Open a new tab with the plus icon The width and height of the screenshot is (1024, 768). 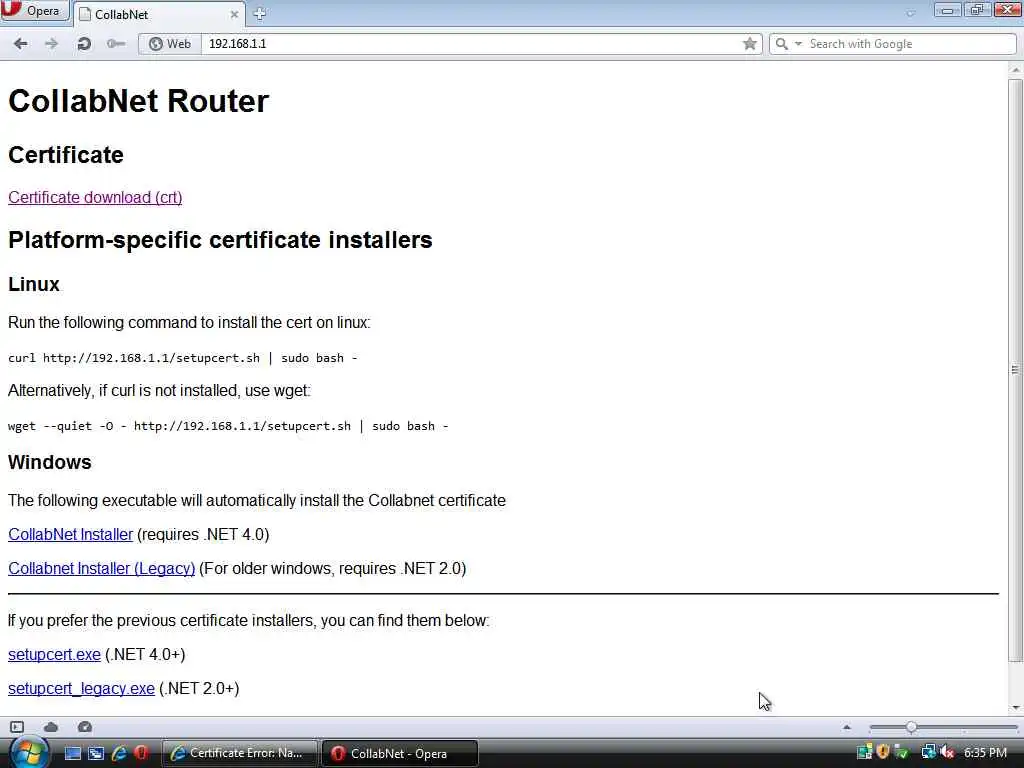point(259,13)
